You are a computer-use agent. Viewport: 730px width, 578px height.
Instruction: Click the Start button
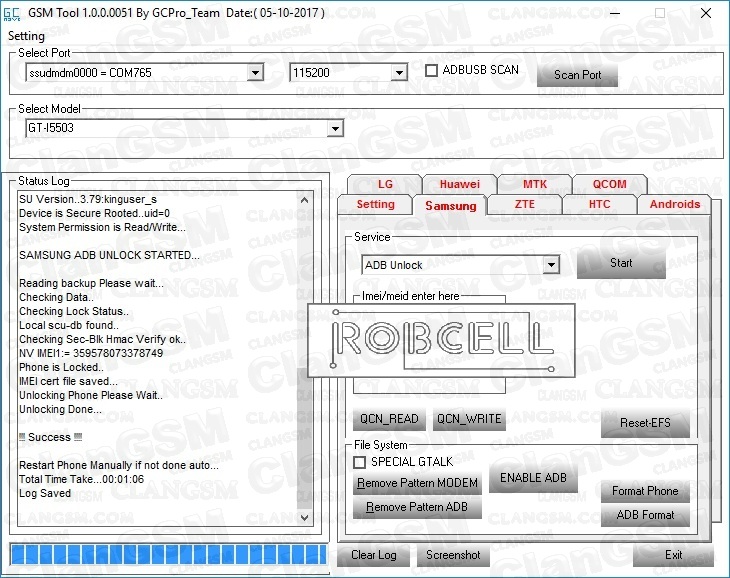coord(621,263)
